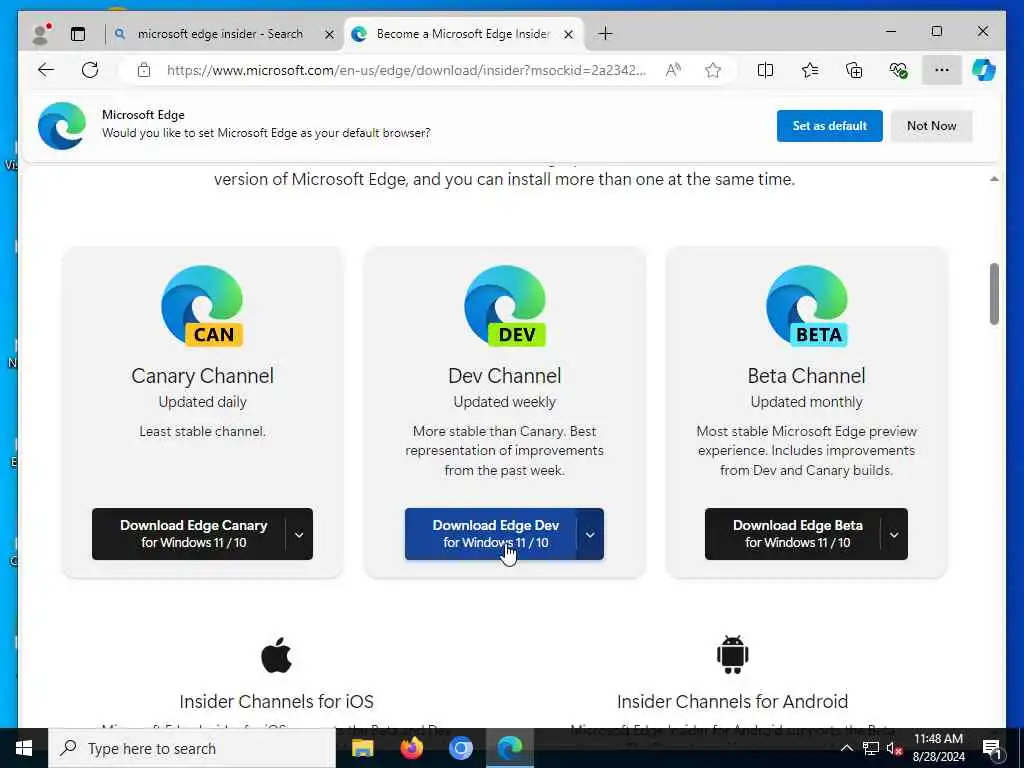The width and height of the screenshot is (1024, 768).
Task: Download Edge Beta for Windows 11 / 10
Action: click(793, 534)
